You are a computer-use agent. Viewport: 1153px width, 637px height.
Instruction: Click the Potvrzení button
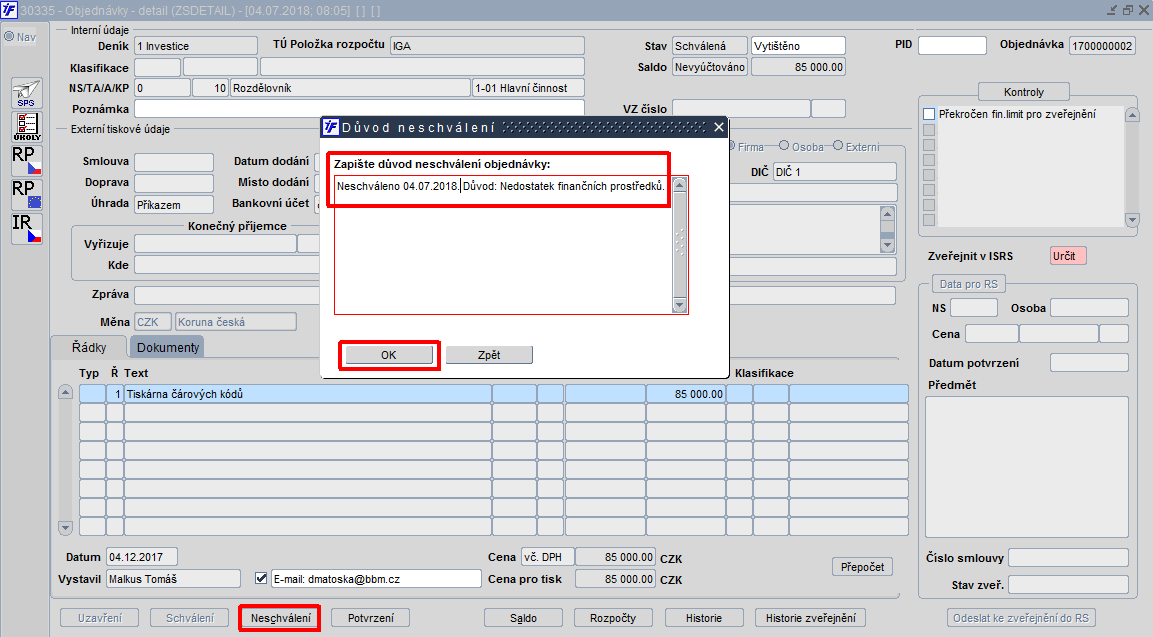(x=371, y=618)
